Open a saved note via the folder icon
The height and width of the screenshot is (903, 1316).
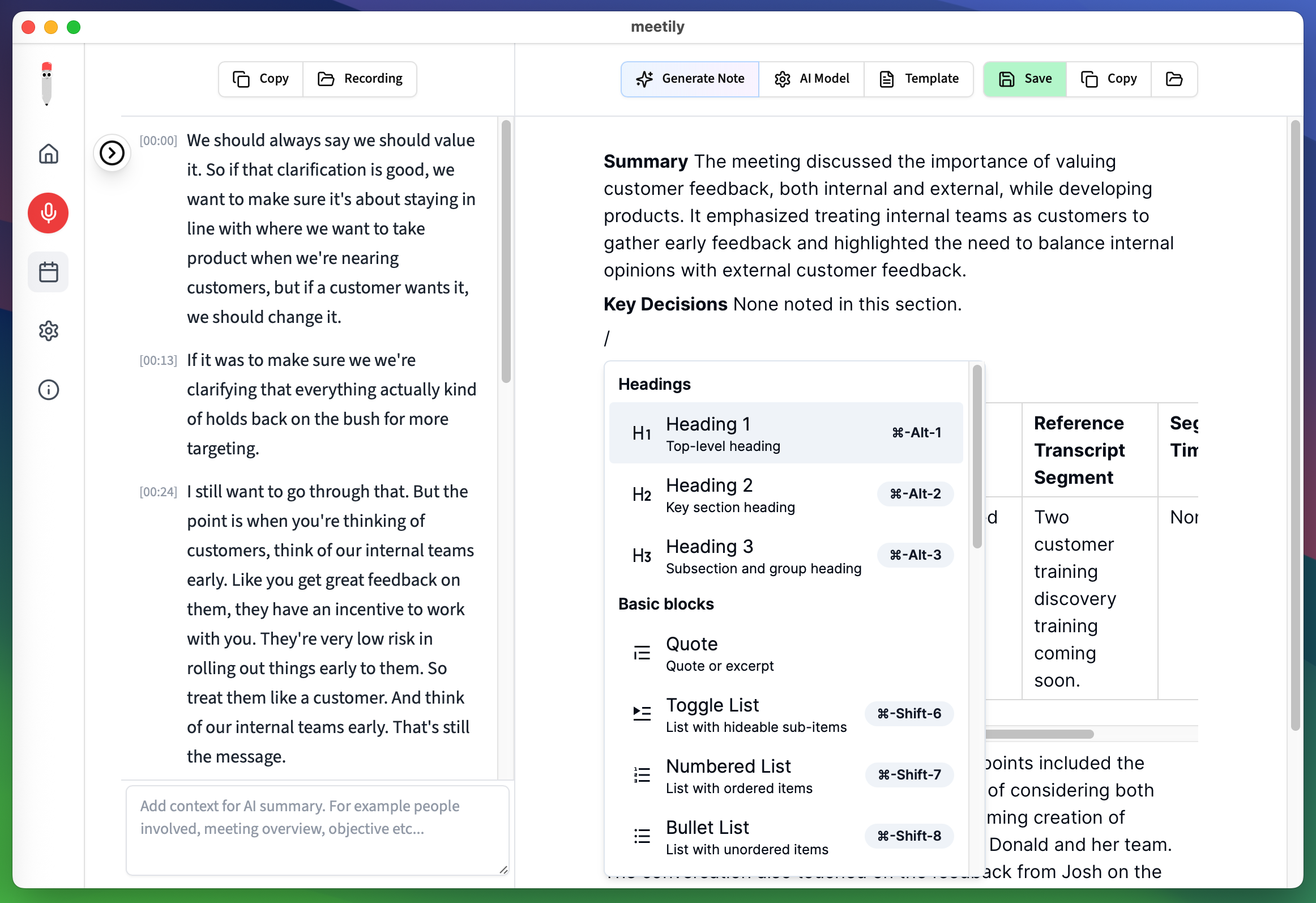click(x=1173, y=79)
